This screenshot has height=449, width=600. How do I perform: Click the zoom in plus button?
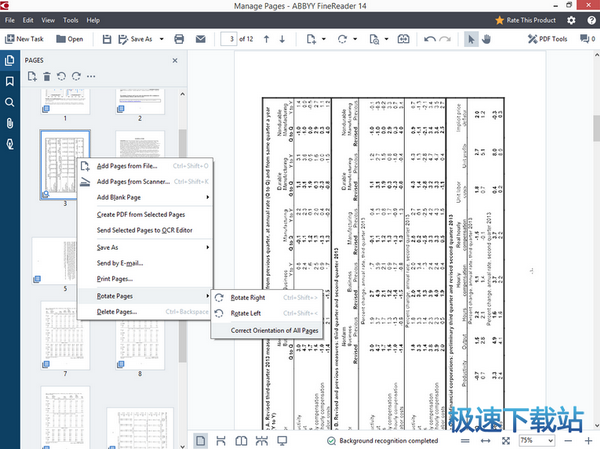(x=588, y=441)
